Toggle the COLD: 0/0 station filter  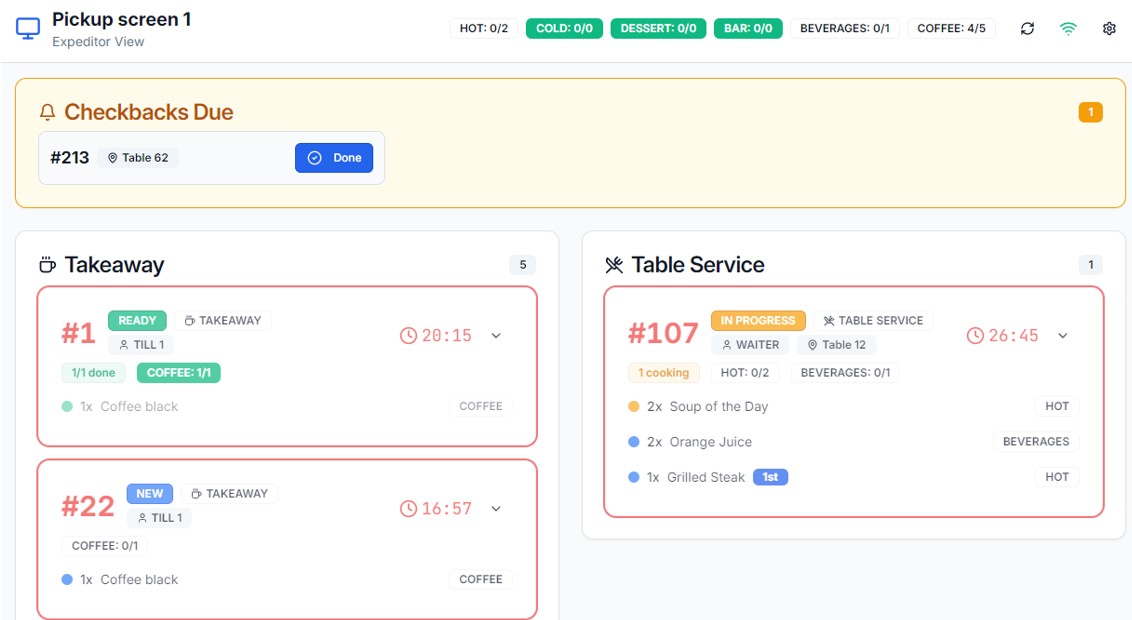(564, 28)
